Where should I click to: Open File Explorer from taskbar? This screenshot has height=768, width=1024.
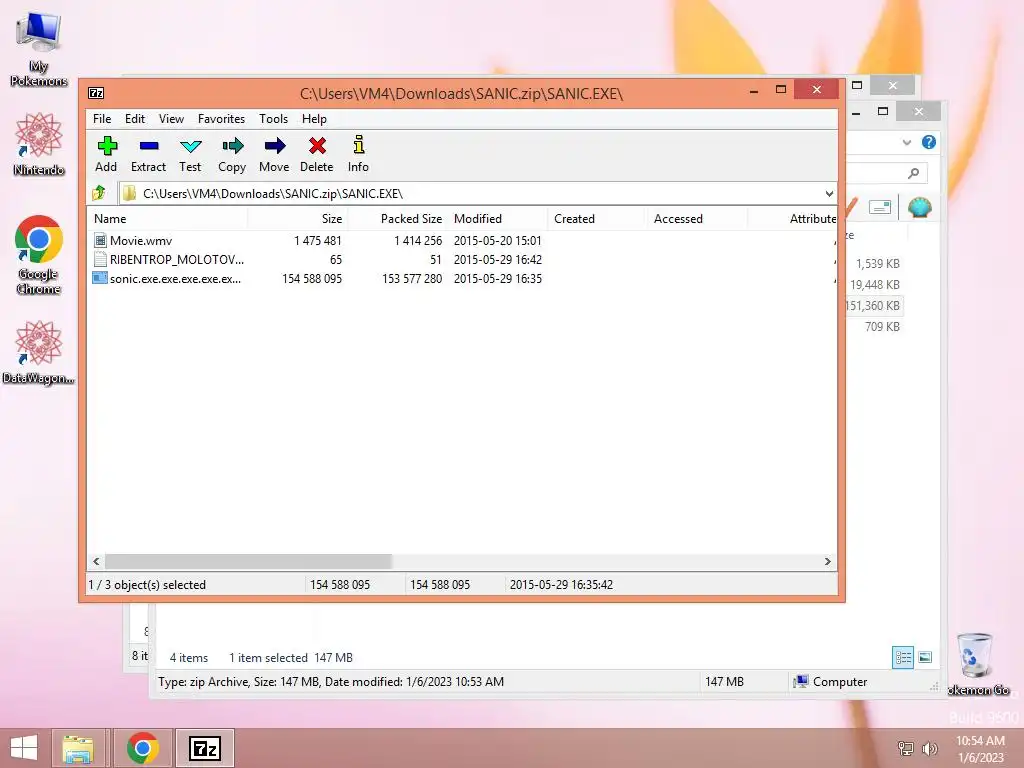78,748
